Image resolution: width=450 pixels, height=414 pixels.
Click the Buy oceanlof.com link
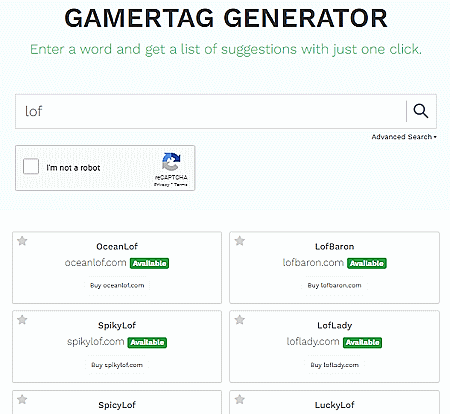coord(117,285)
